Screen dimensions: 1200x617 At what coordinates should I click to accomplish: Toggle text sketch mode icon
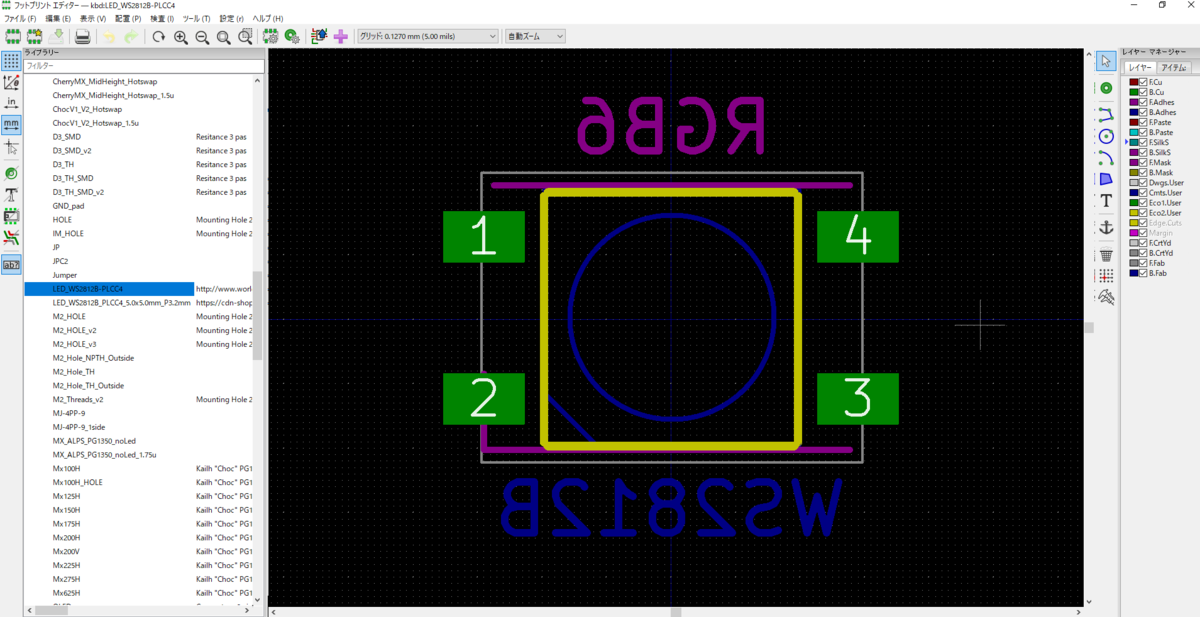[11, 194]
